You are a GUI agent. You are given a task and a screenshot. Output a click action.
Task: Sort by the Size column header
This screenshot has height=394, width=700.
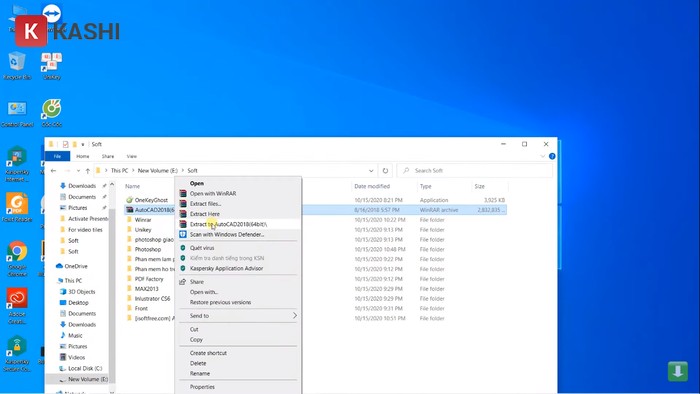479,187
